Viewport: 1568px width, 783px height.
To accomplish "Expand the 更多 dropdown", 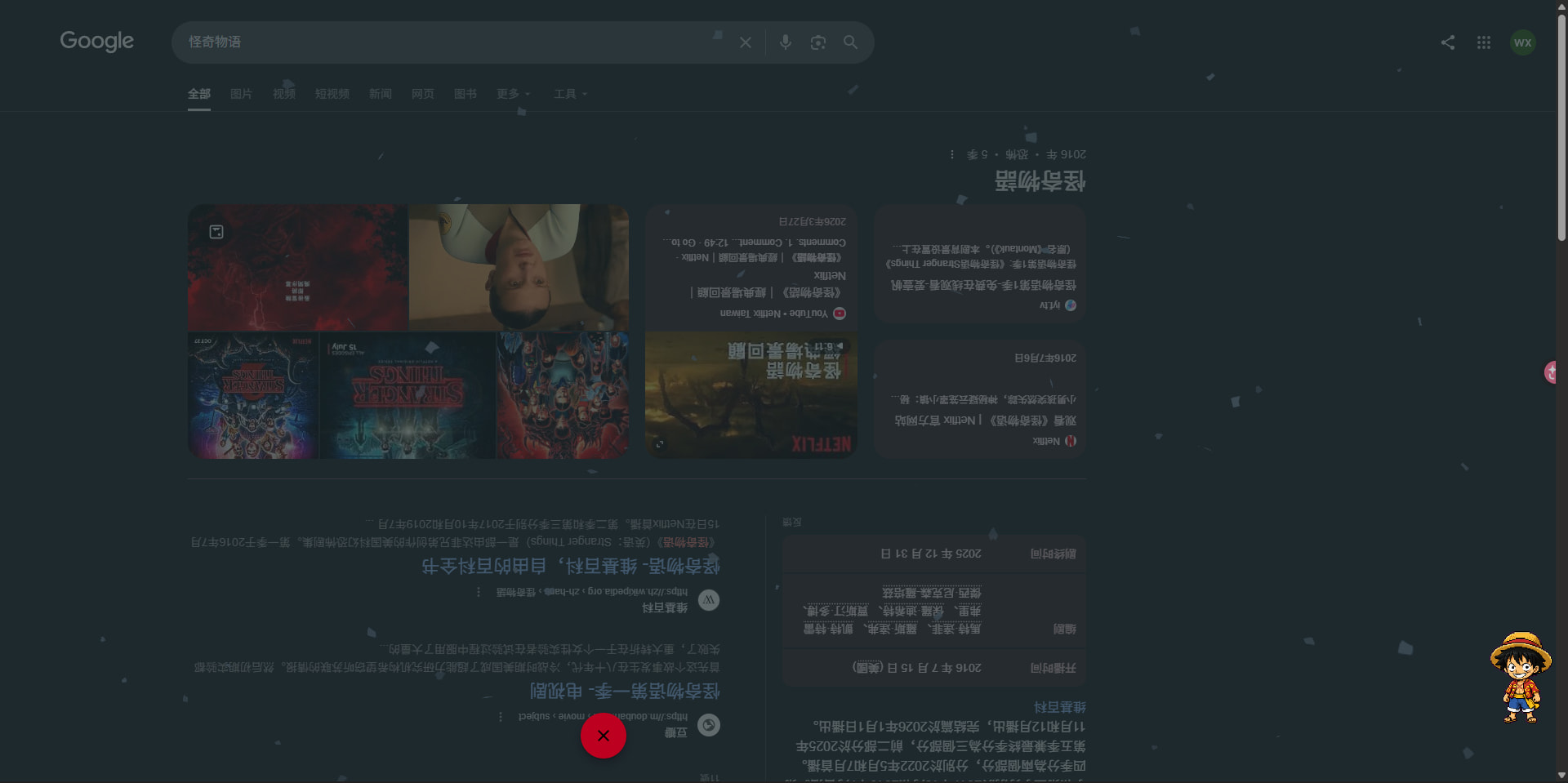I will [x=514, y=94].
